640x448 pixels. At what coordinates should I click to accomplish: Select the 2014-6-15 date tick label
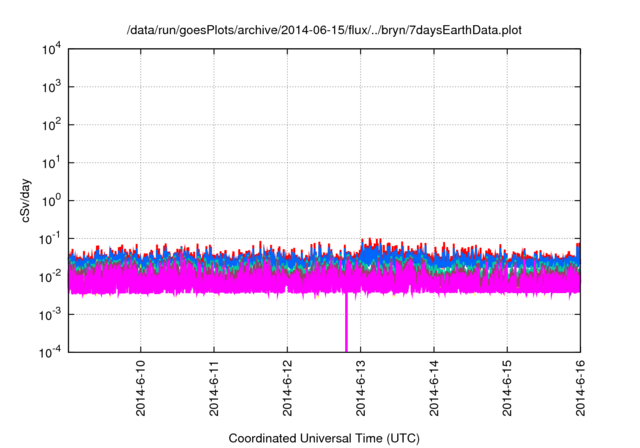(x=507, y=388)
